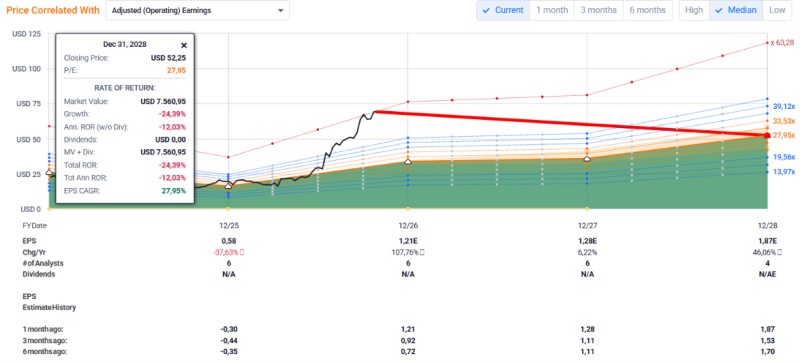800x363 pixels.
Task: Click the Dividends N/AE cell
Action: pos(767,274)
